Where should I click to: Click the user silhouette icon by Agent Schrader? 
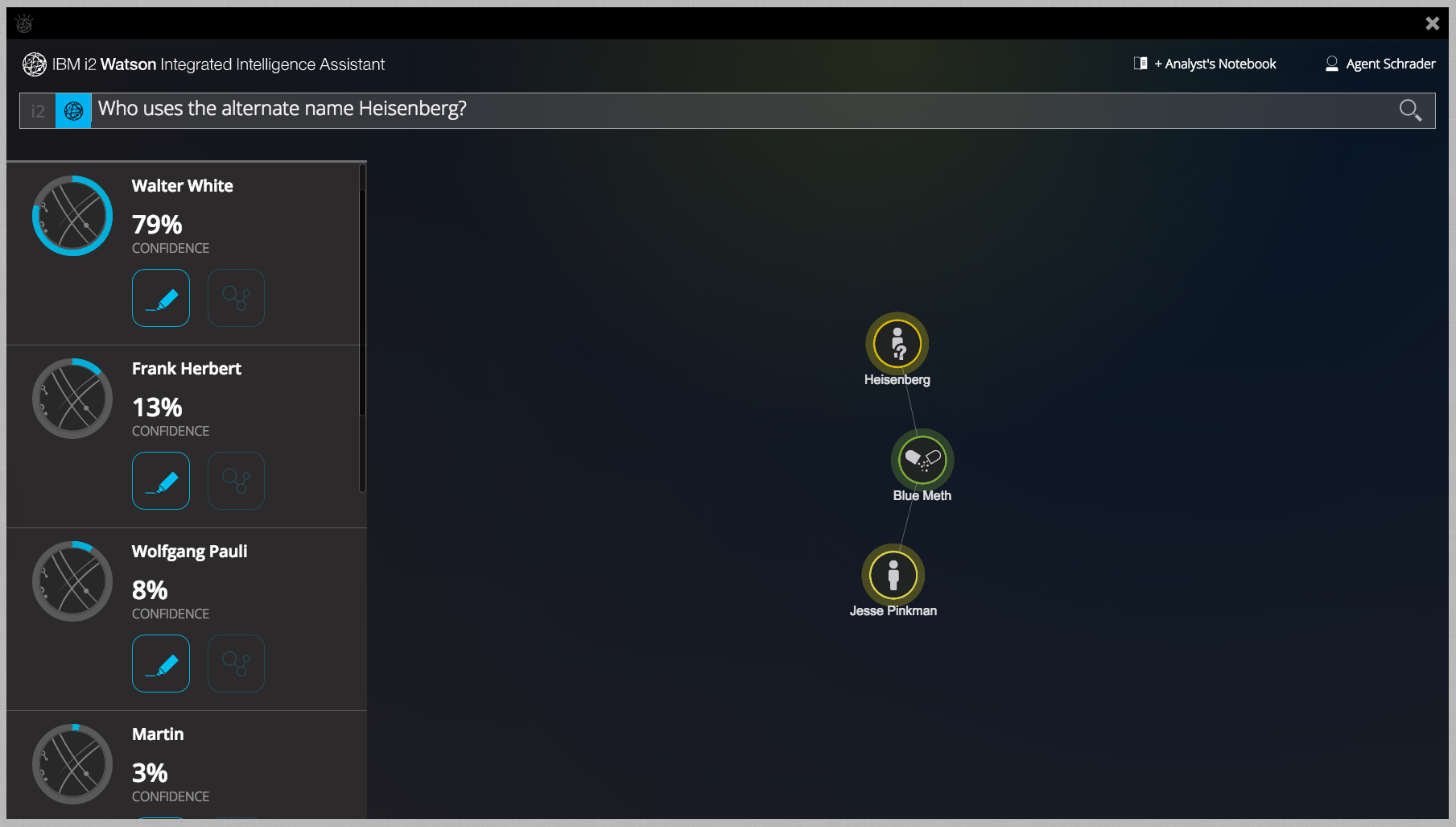[1332, 64]
